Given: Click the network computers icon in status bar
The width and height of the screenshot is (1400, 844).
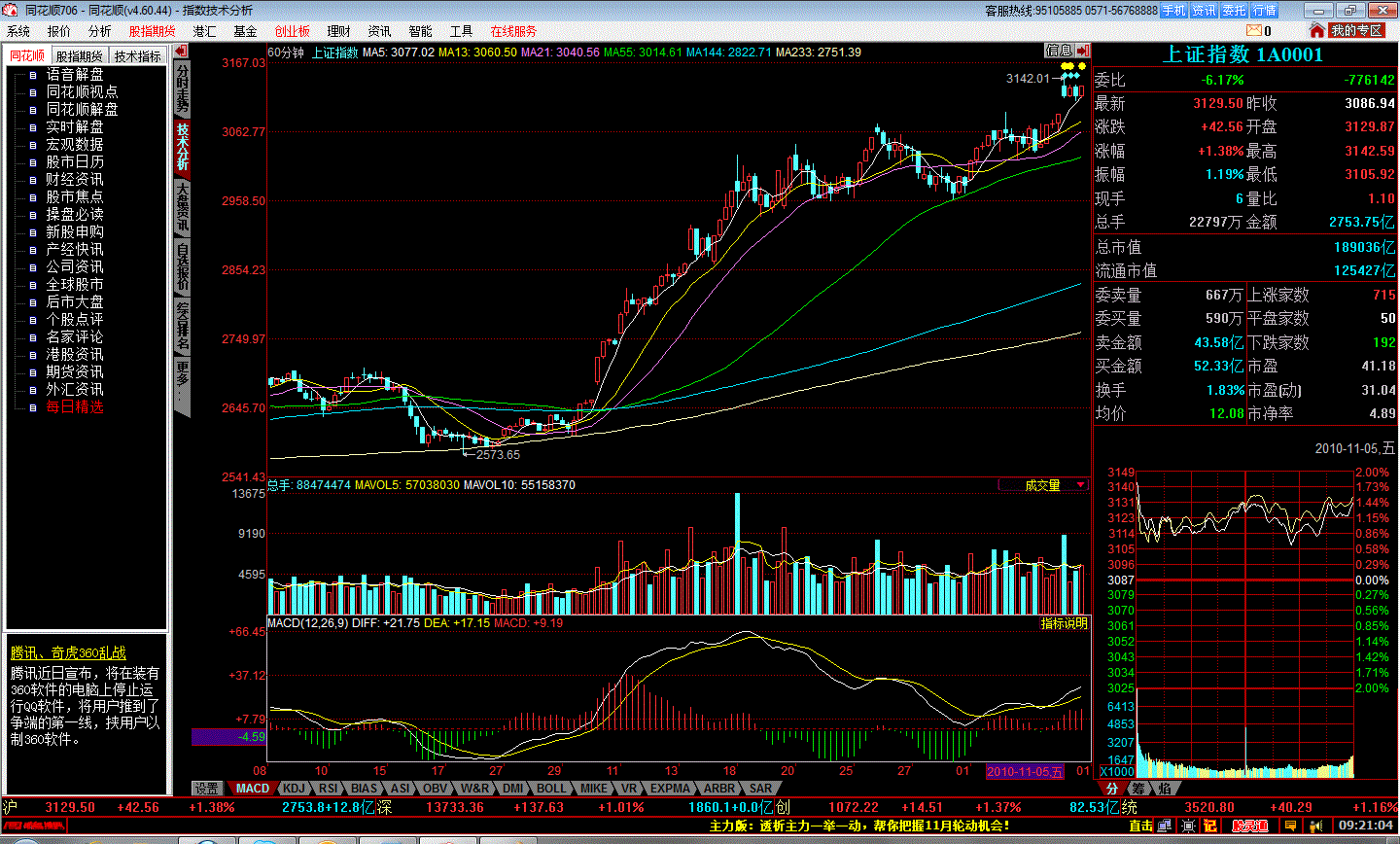Looking at the screenshot, I should (1164, 826).
